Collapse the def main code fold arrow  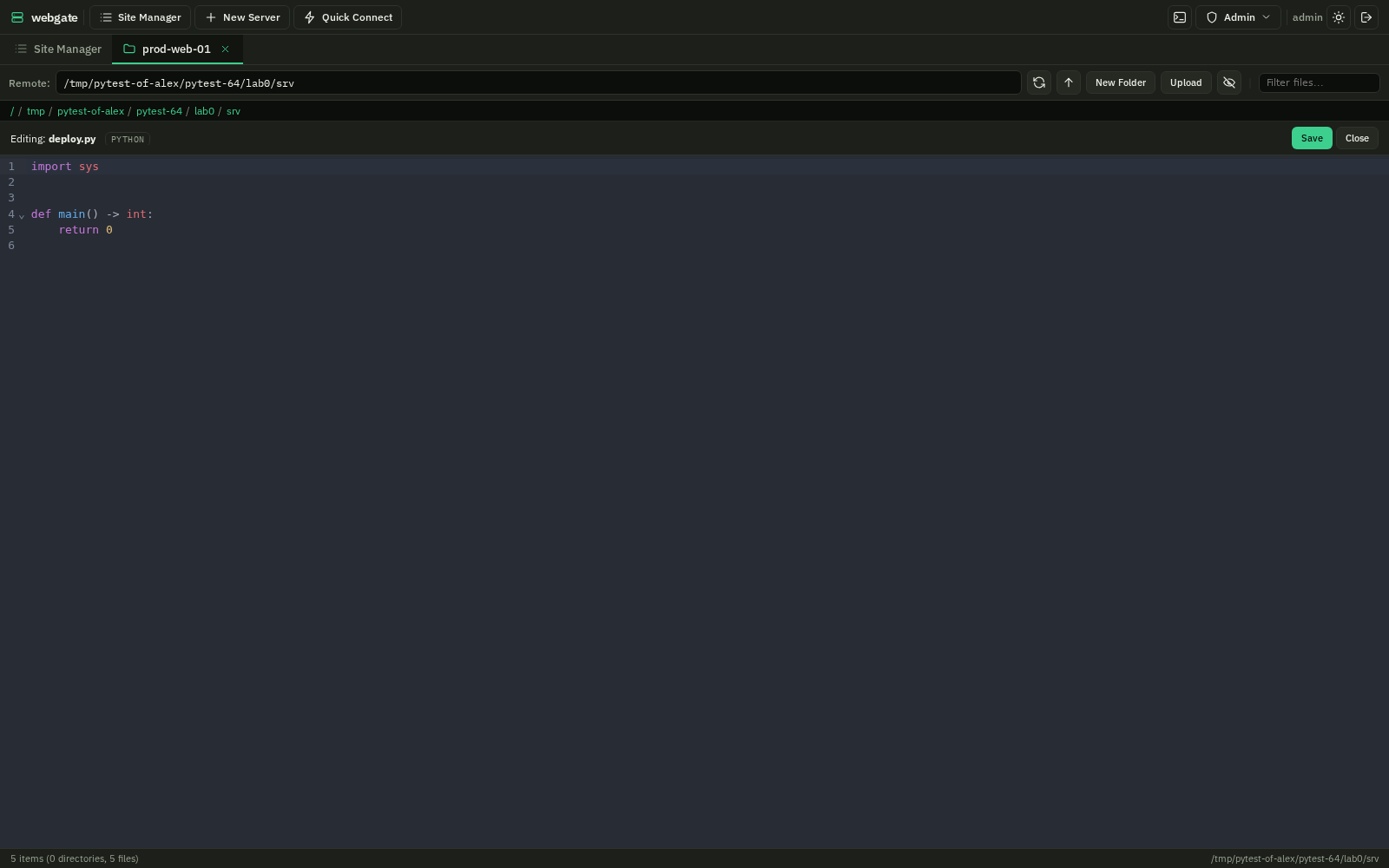pyautogui.click(x=22, y=215)
